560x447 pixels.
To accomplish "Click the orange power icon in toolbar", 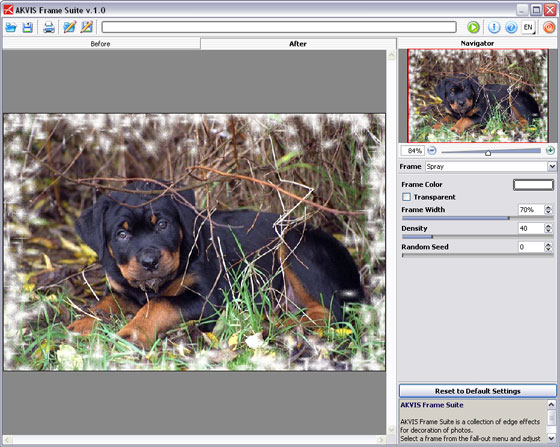I will click(x=549, y=27).
